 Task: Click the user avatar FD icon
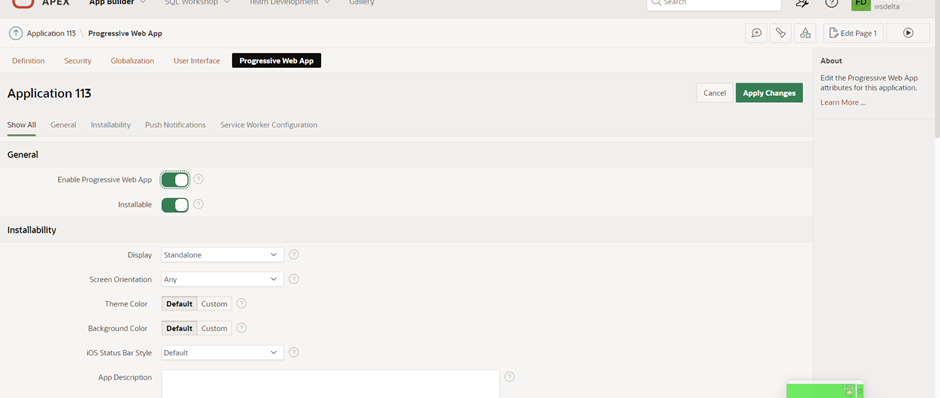861,4
